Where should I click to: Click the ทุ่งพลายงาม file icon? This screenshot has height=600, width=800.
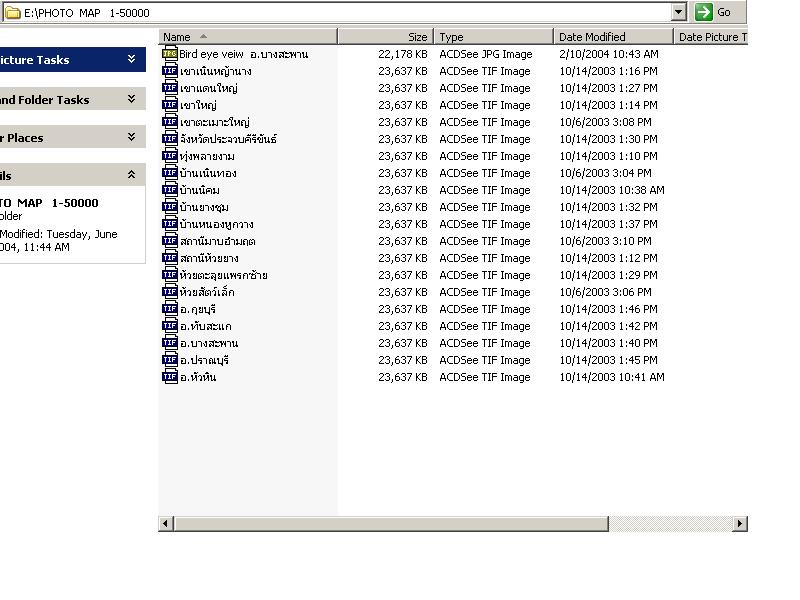[x=170, y=156]
